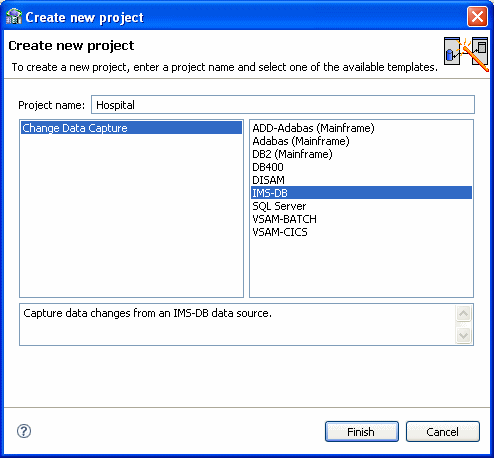Click the title bar application icon
494x458 pixels.
pyautogui.click(x=14, y=17)
